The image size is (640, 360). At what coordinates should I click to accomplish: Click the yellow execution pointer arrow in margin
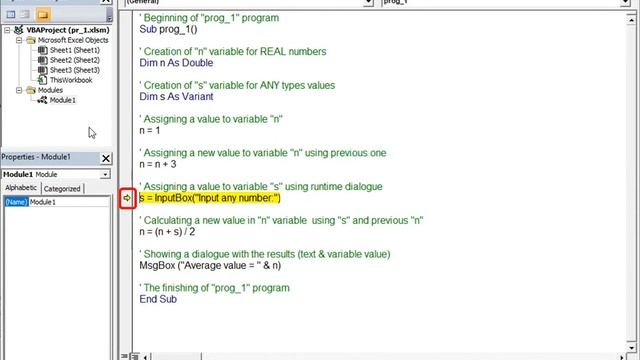(x=127, y=198)
